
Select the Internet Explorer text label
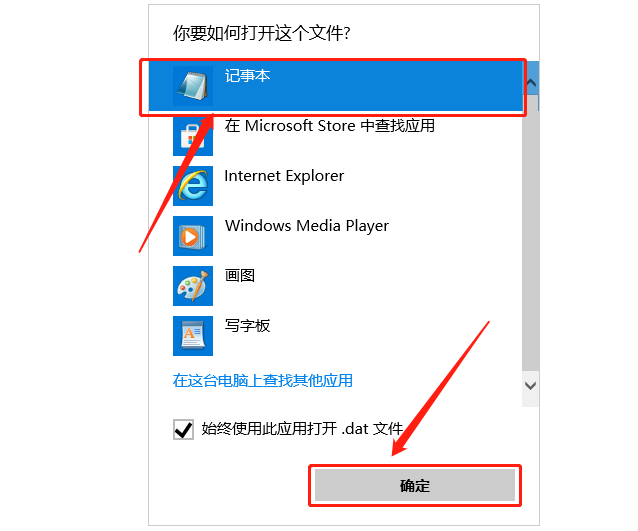[284, 176]
